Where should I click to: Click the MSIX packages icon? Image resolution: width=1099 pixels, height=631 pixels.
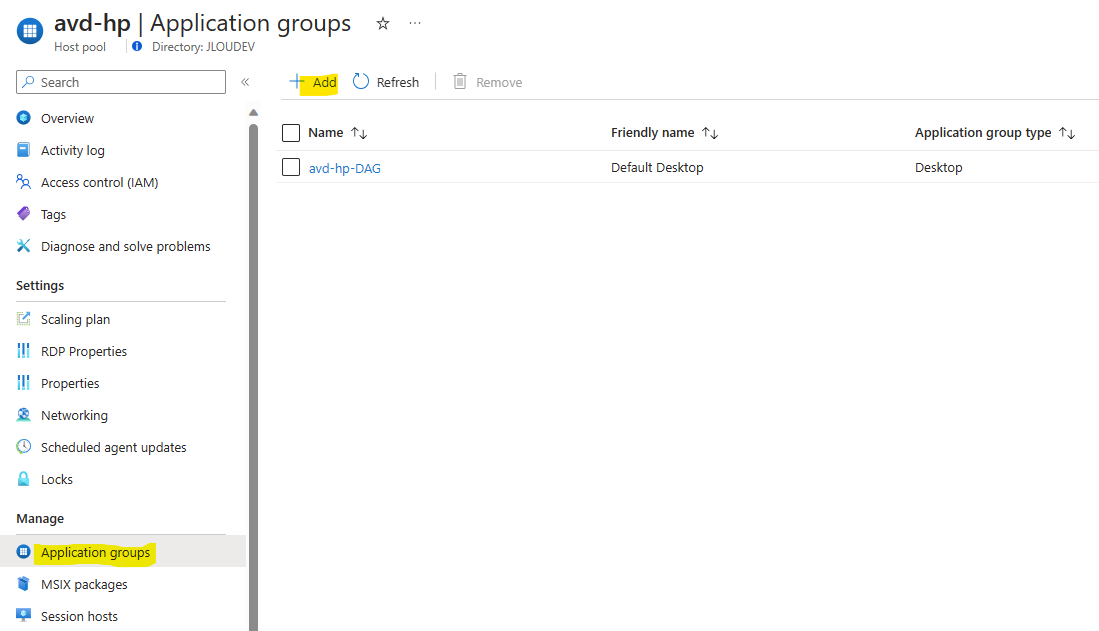coord(24,584)
